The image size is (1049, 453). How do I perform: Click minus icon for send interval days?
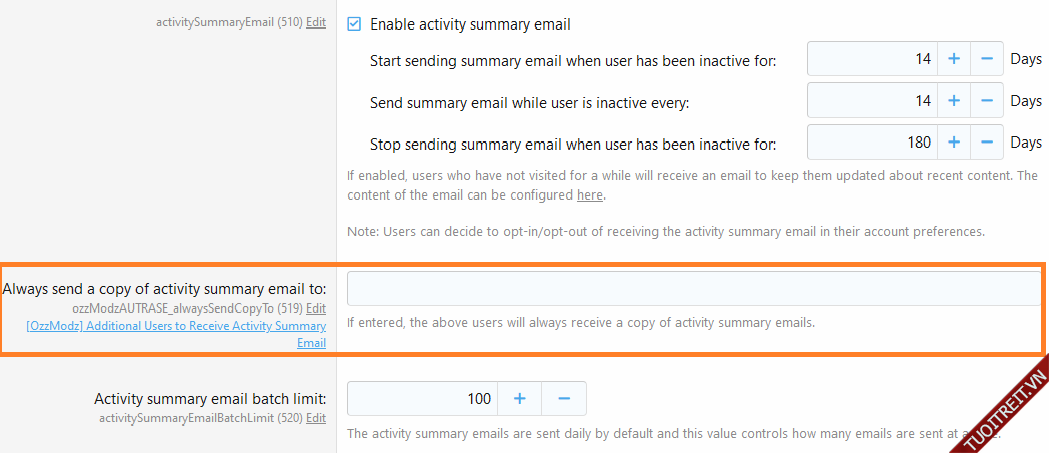pos(986,101)
